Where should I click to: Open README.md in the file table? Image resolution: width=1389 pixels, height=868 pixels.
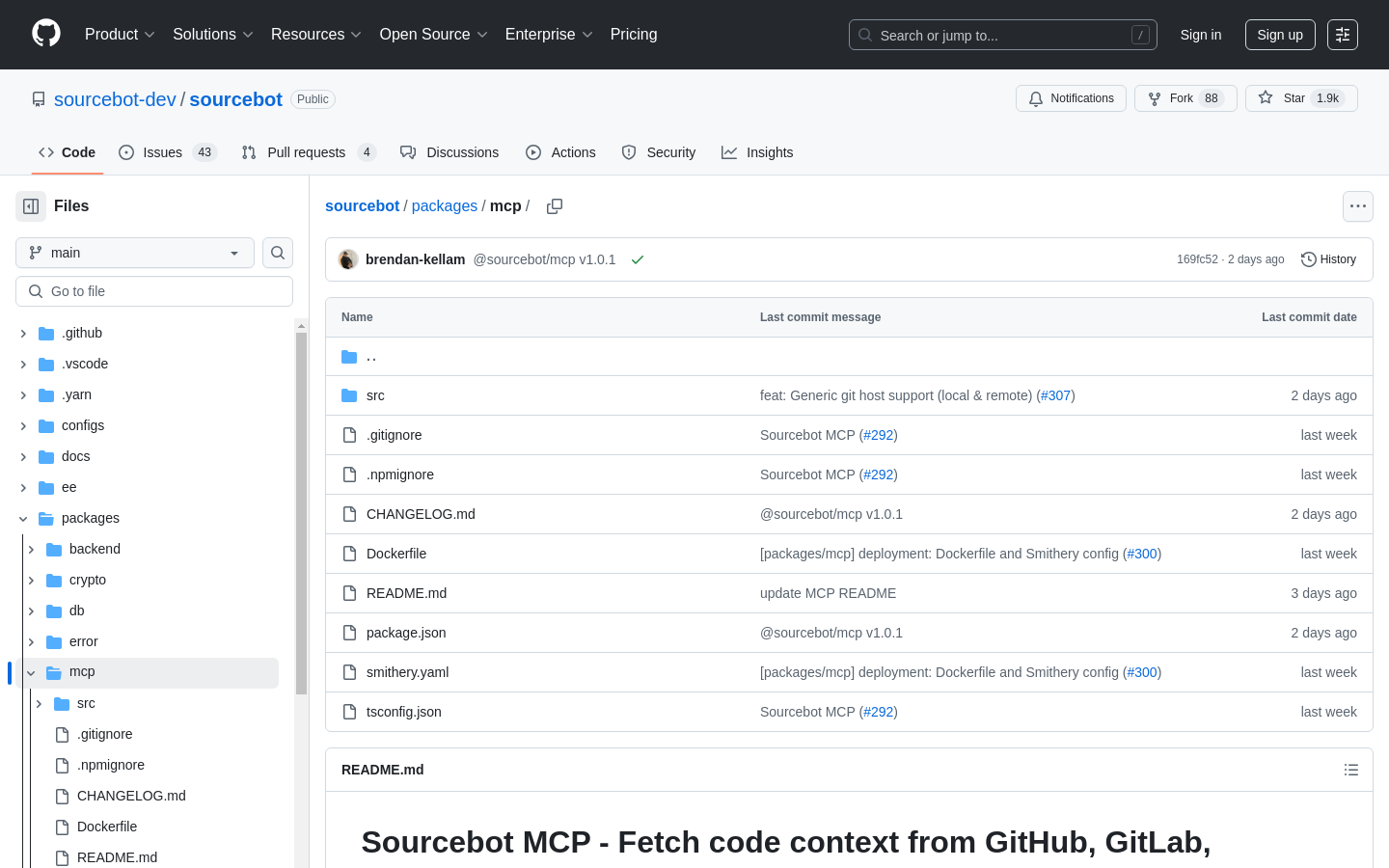tap(406, 593)
